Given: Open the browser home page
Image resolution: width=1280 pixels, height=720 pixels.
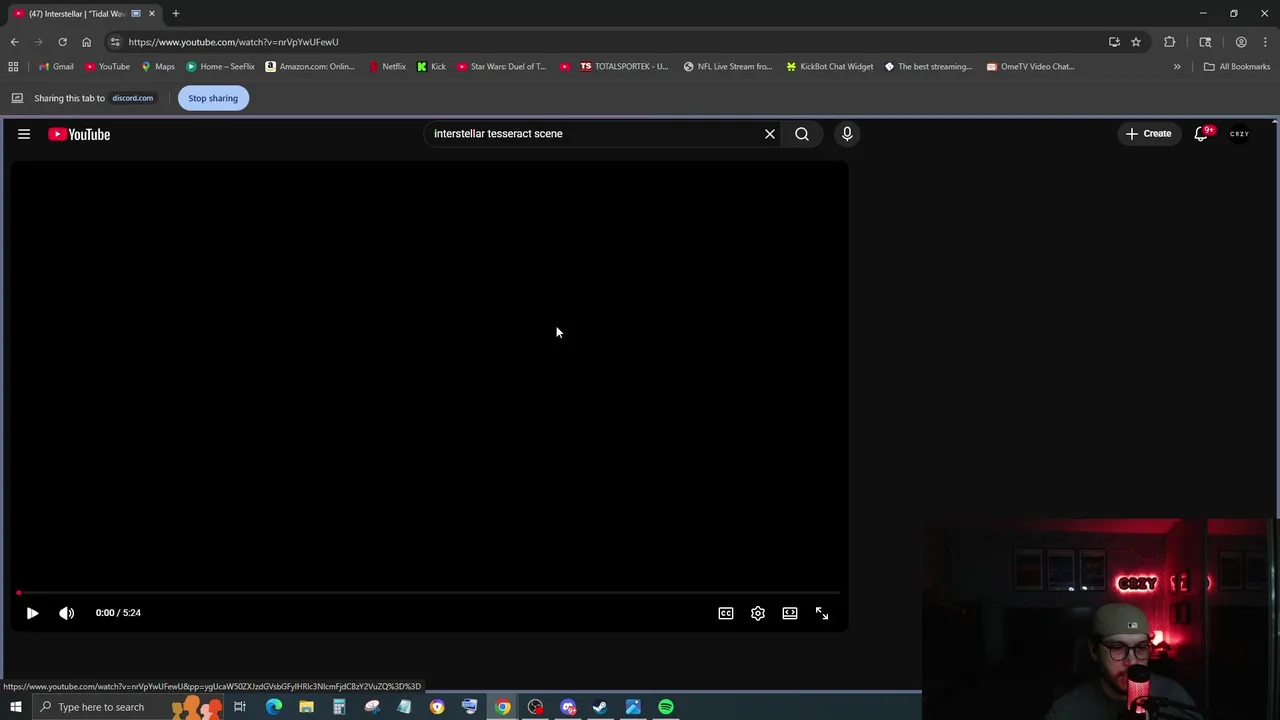Looking at the screenshot, I should (86, 42).
